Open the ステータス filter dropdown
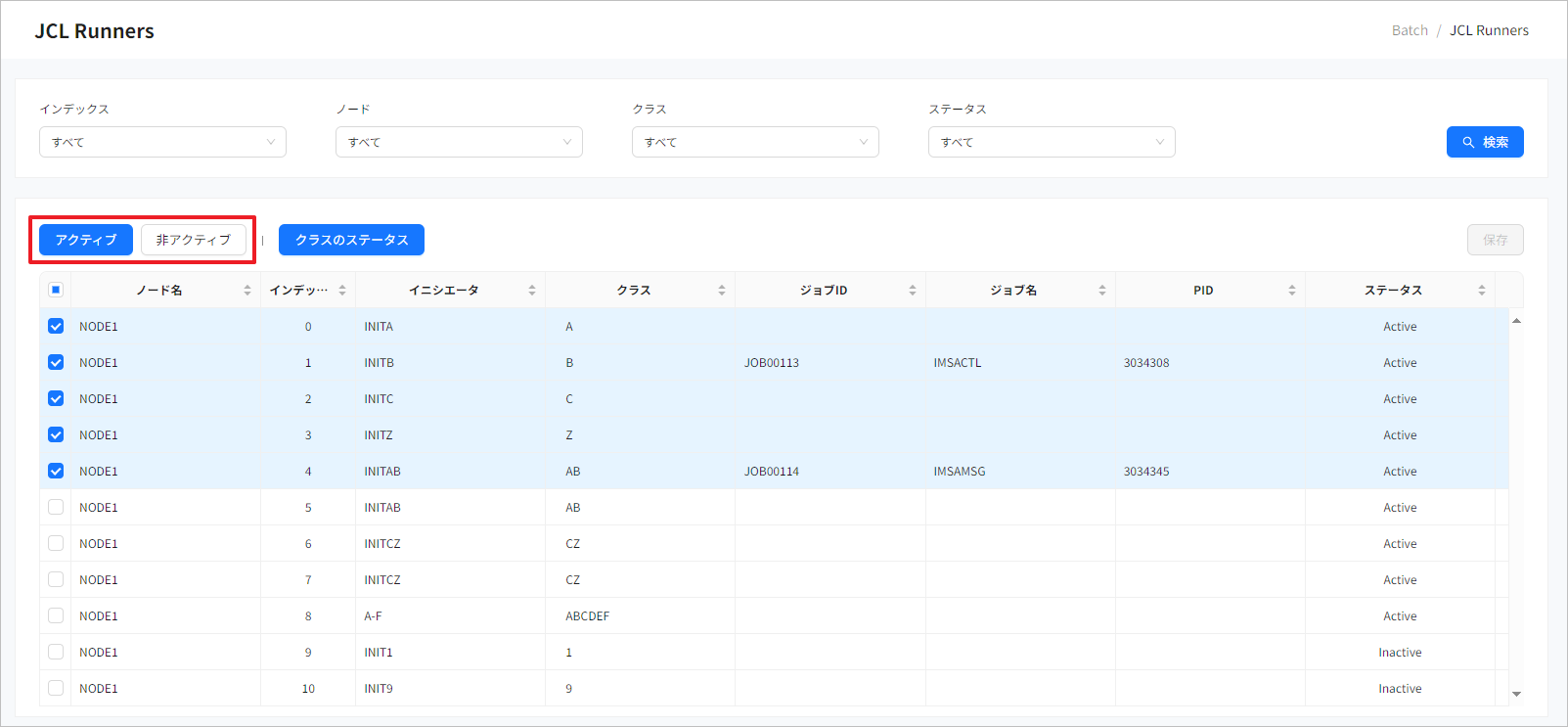This screenshot has height=727, width=1568. coord(1052,142)
